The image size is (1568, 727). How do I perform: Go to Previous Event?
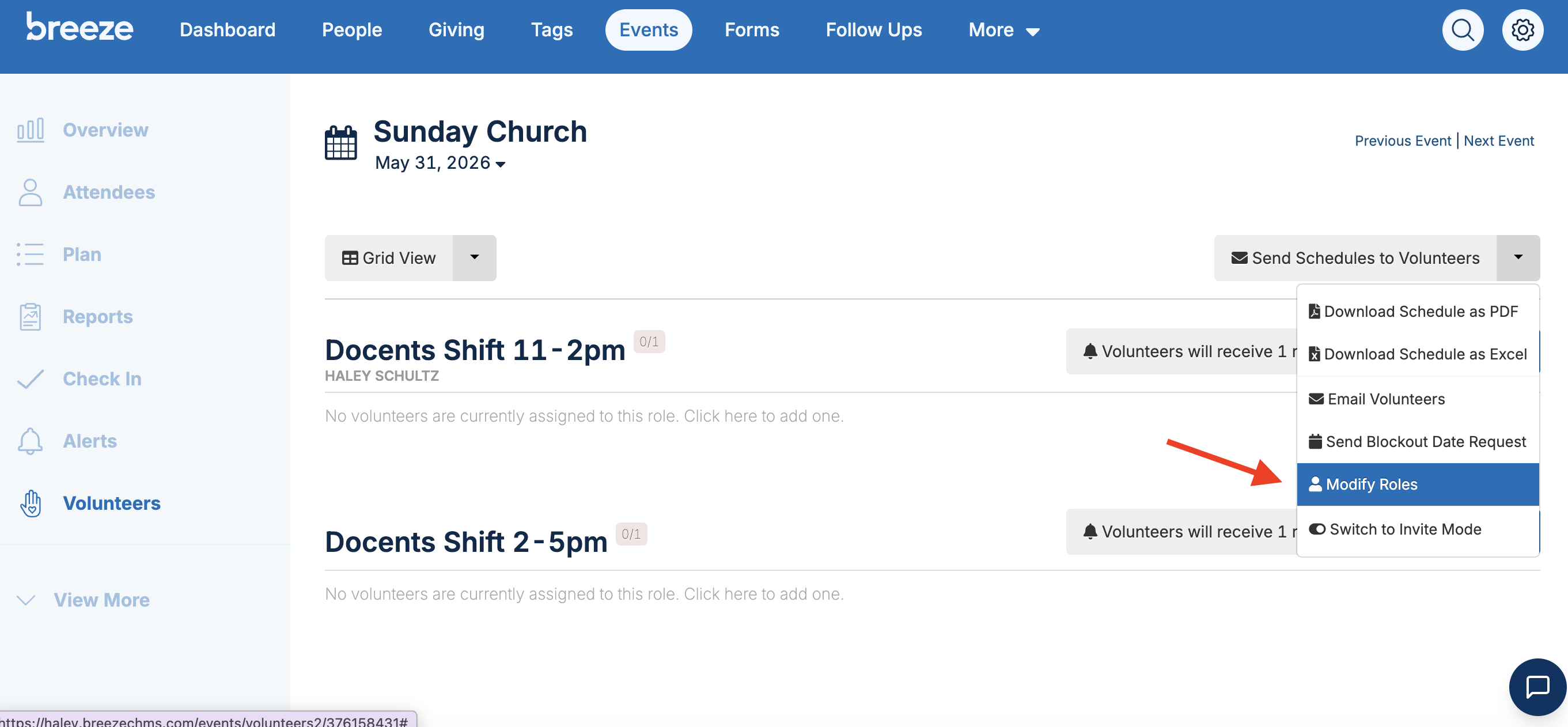pos(1403,141)
